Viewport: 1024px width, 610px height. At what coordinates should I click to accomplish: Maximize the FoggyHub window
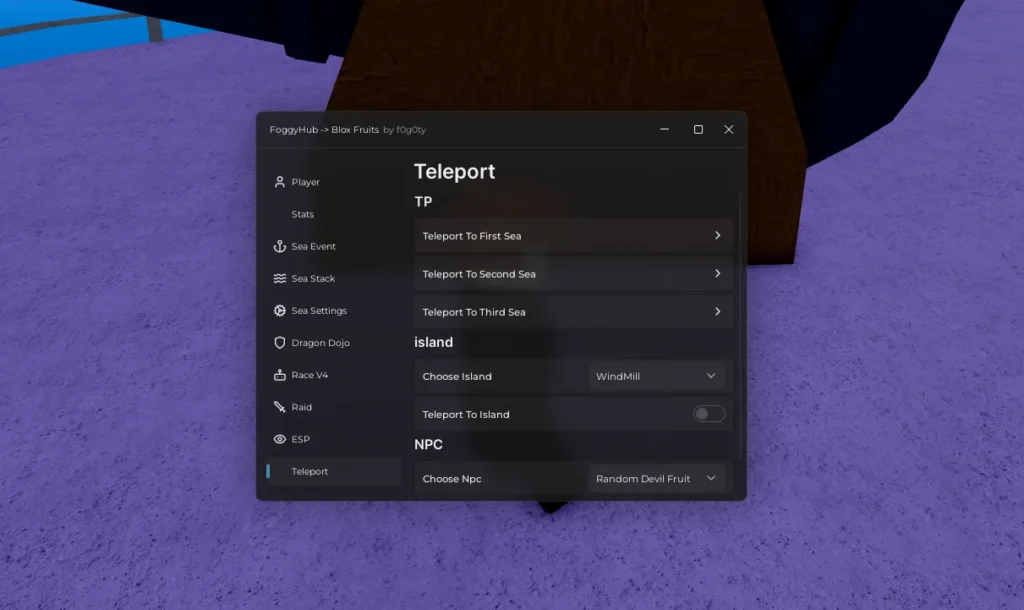698,130
